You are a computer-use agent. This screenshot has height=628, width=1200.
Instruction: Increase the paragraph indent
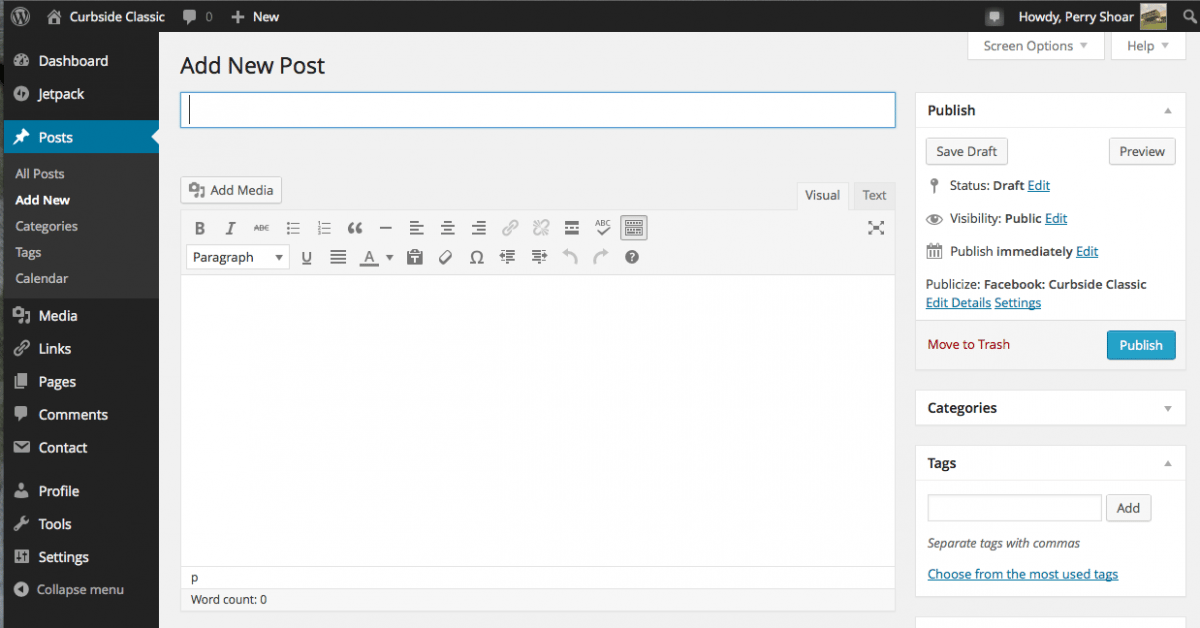tap(539, 257)
